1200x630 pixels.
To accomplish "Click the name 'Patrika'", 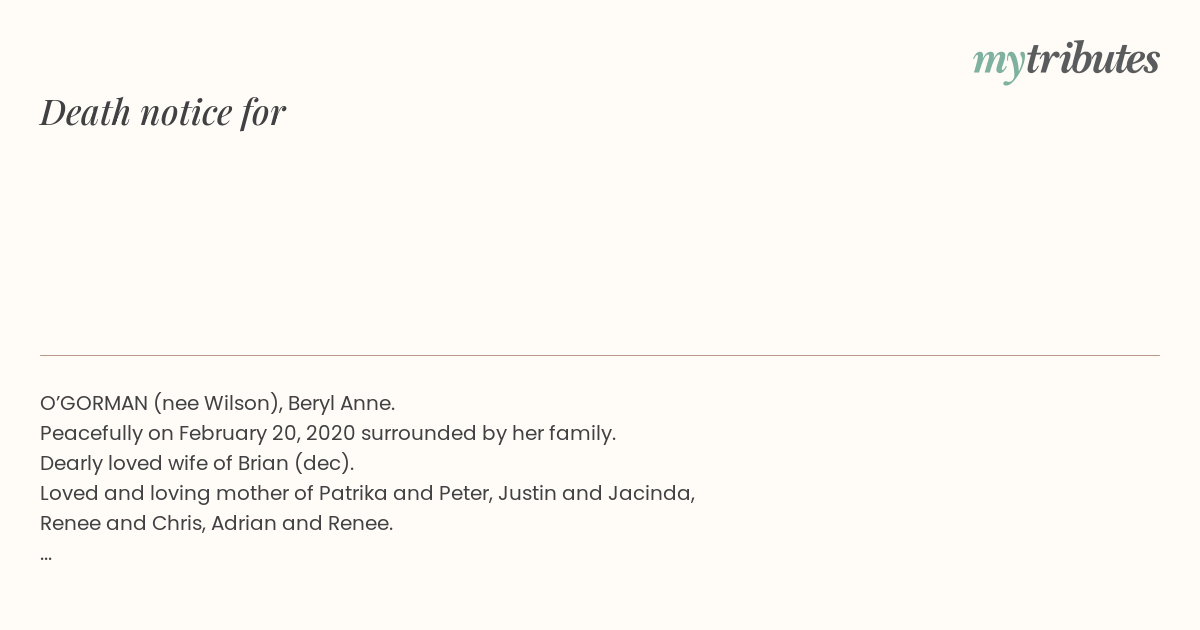I will [349, 493].
